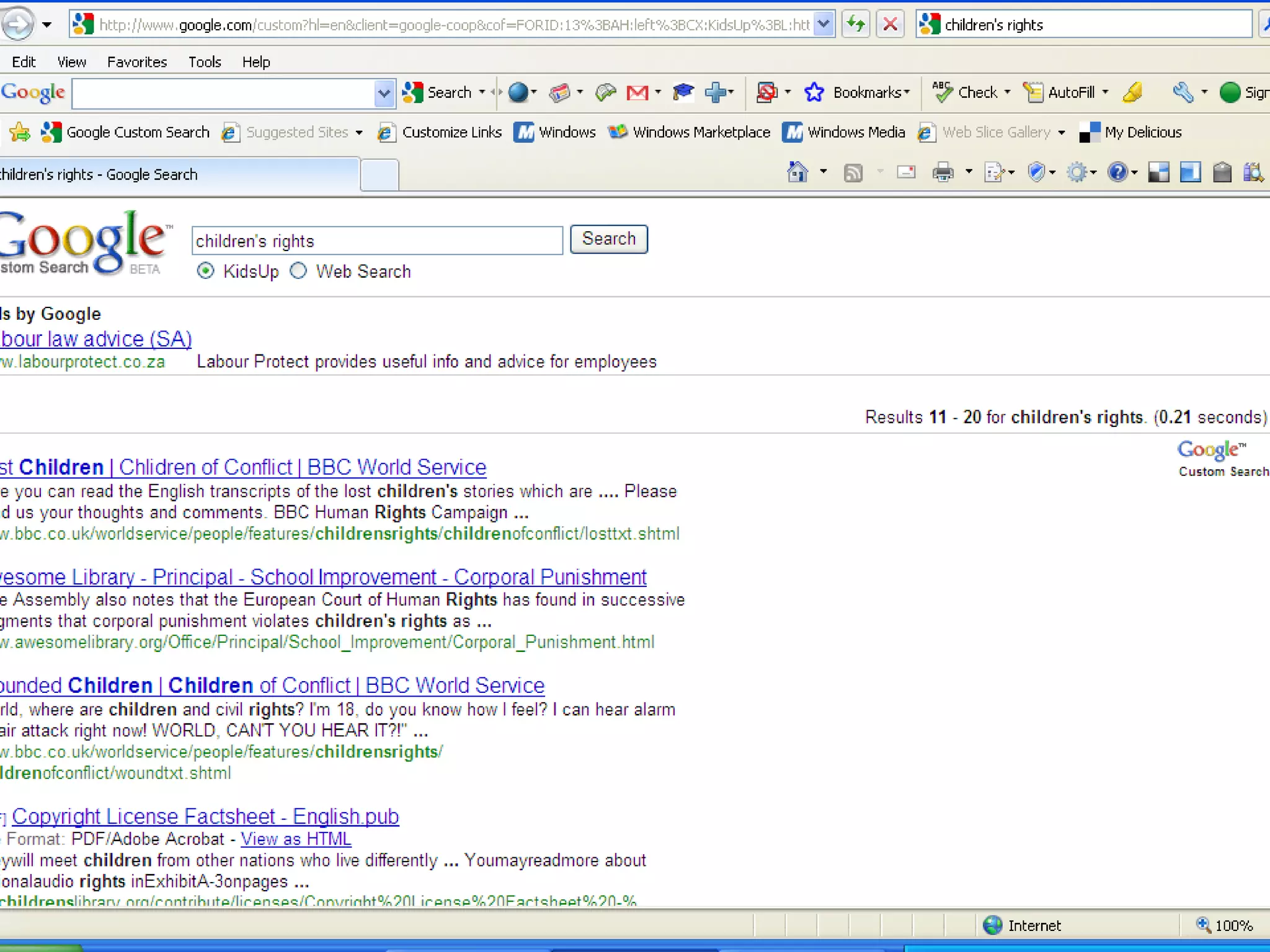Click the Home icon in command bar
The image size is (1270, 952).
point(797,172)
